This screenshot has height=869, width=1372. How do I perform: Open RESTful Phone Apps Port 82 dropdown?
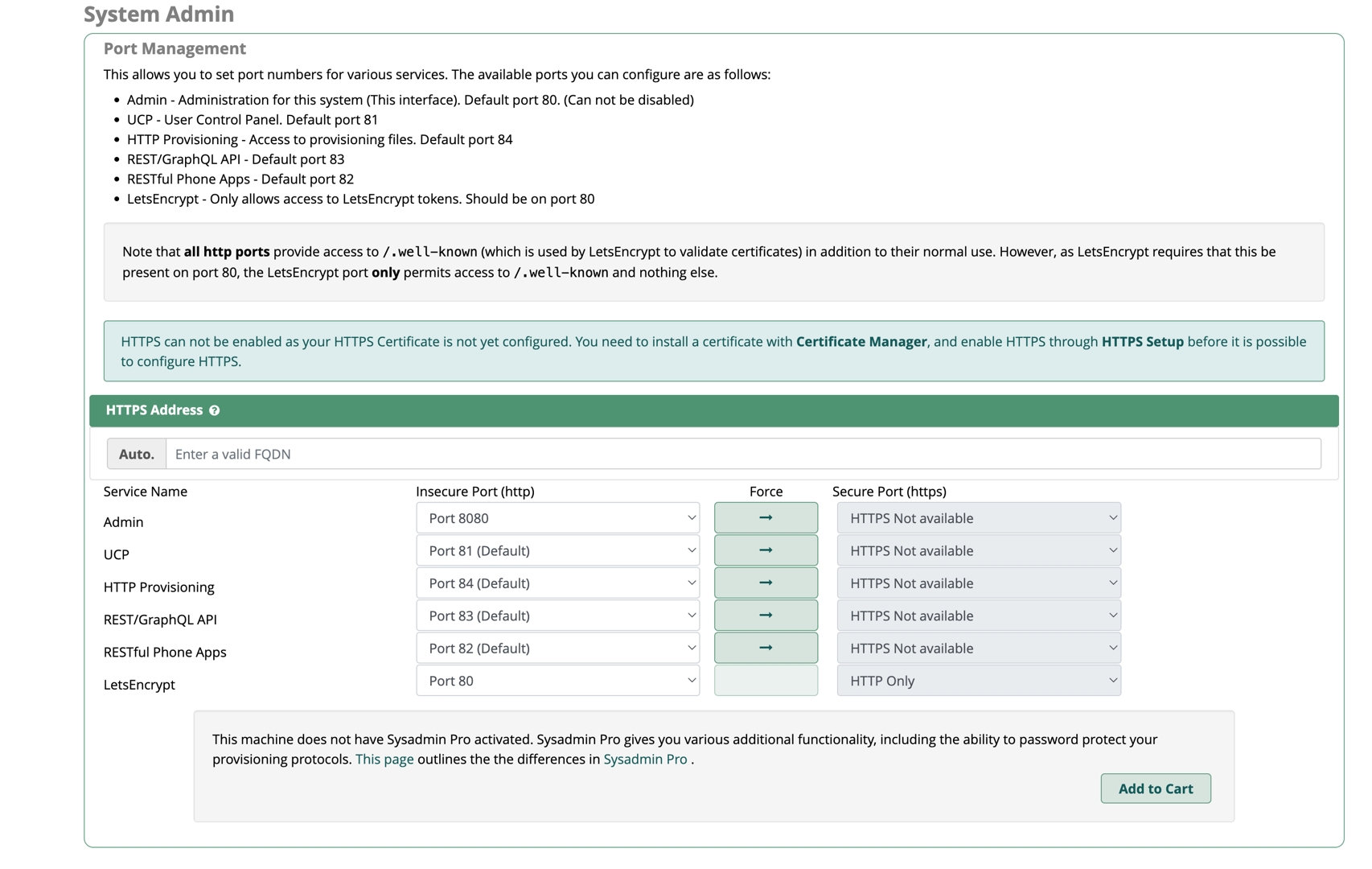pos(557,648)
